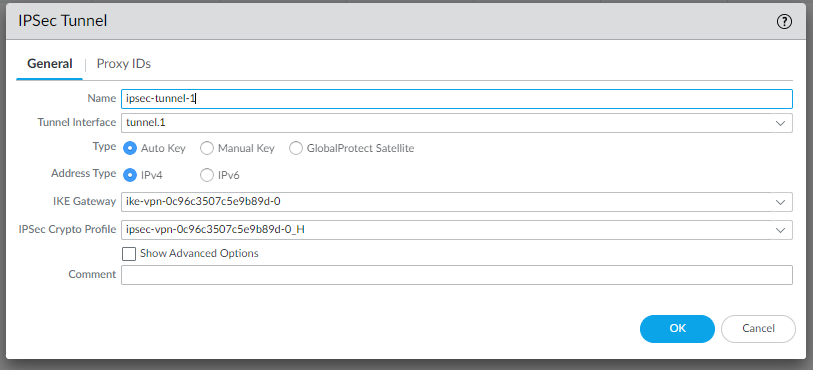Image resolution: width=813 pixels, height=370 pixels.
Task: Enable the Show Advanced Options checkbox
Action: (x=129, y=253)
